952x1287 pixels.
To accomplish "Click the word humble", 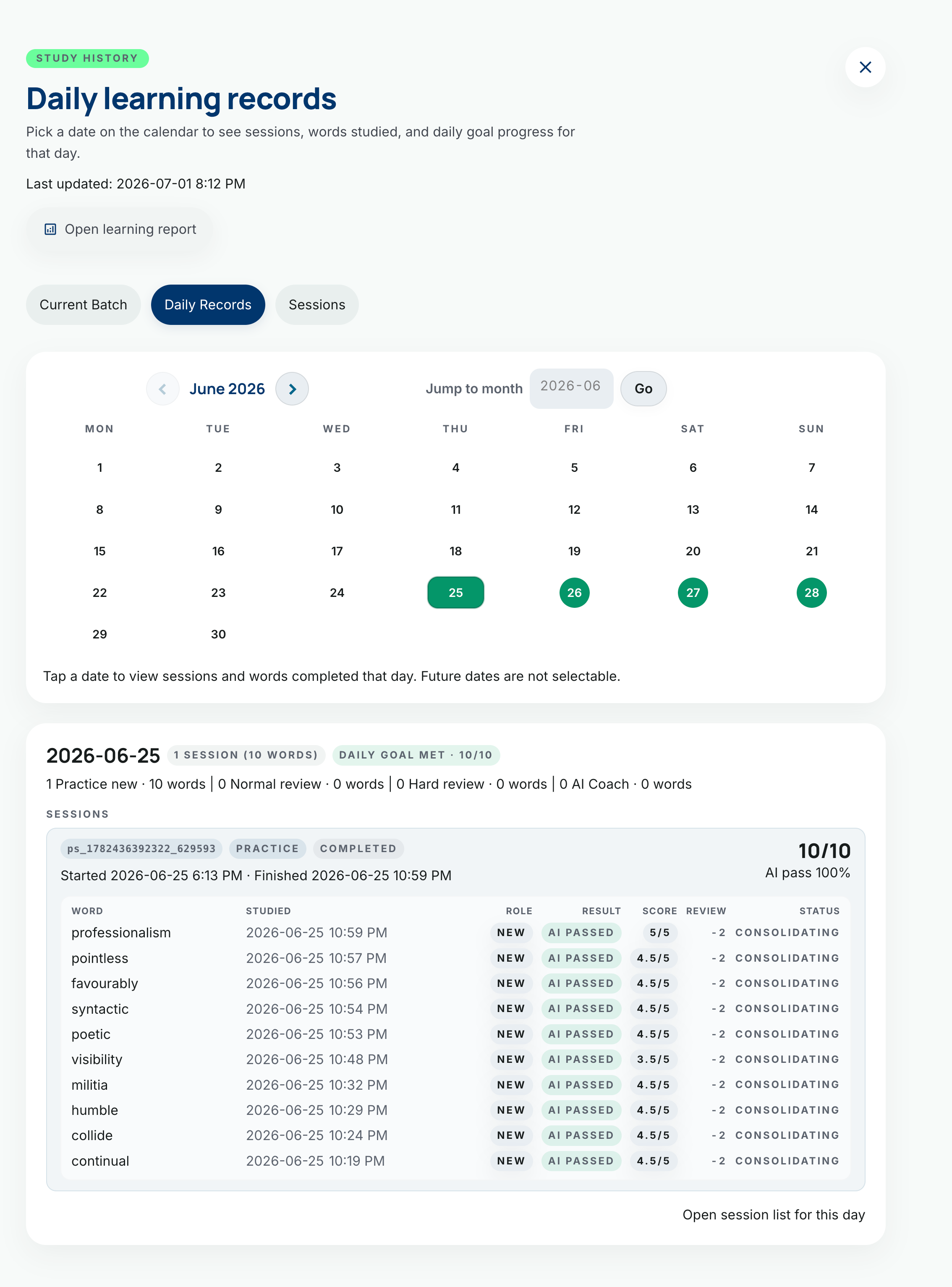I will (x=94, y=1110).
